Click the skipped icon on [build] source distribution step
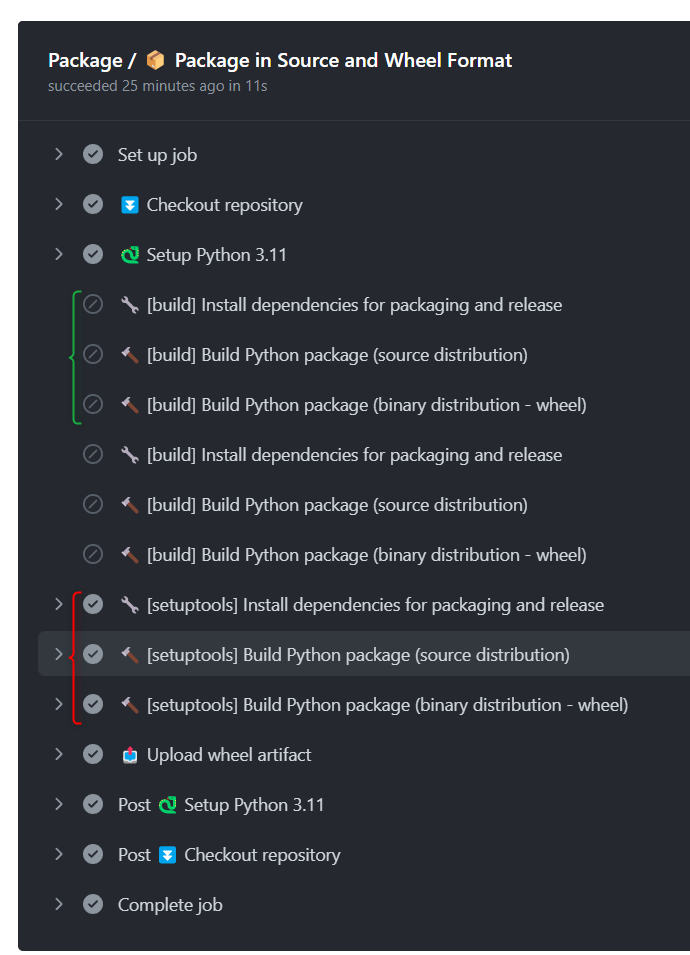Viewport: 690px width, 955px height. [93, 354]
